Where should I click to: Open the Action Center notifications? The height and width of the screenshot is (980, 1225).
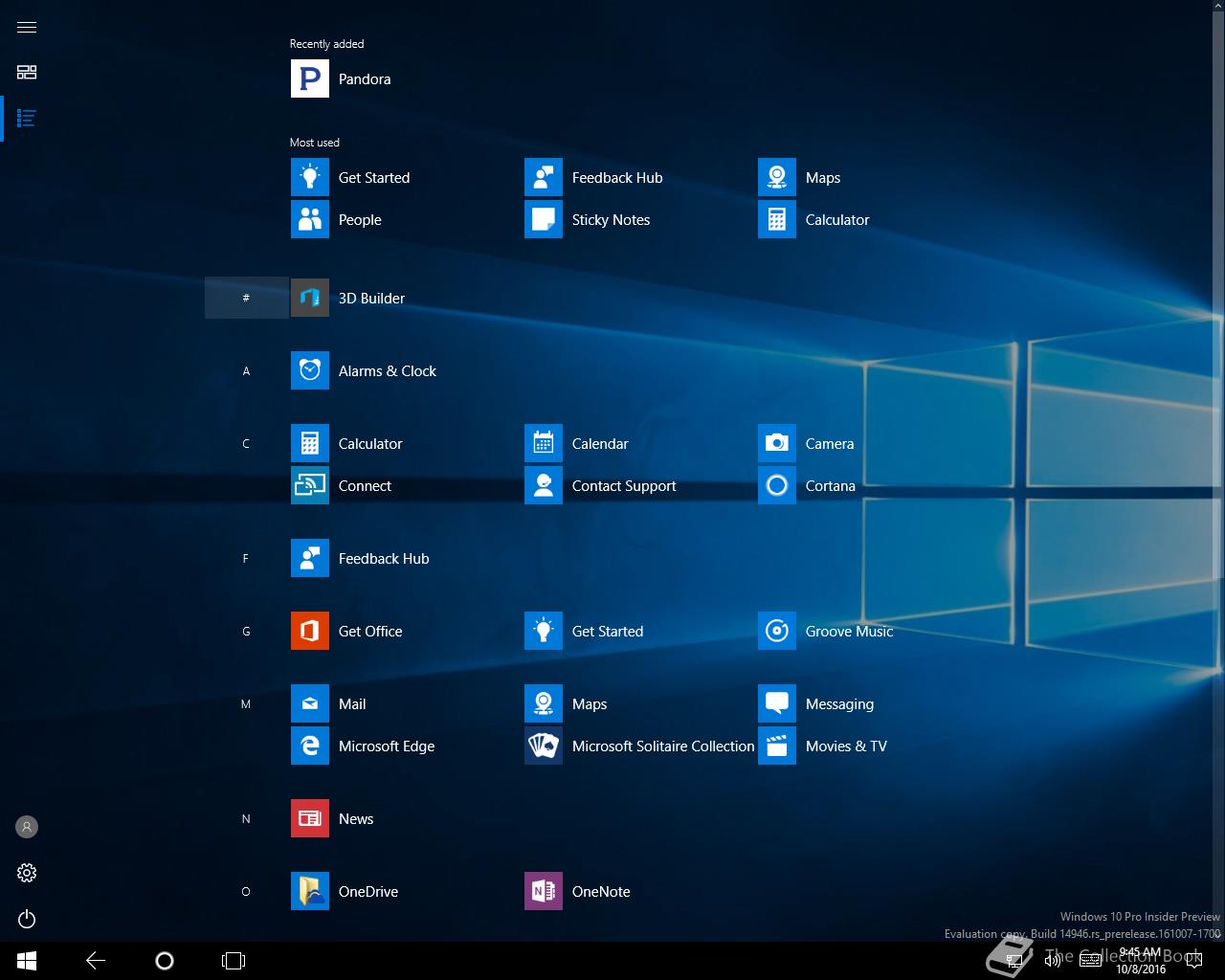pyautogui.click(x=1195, y=961)
